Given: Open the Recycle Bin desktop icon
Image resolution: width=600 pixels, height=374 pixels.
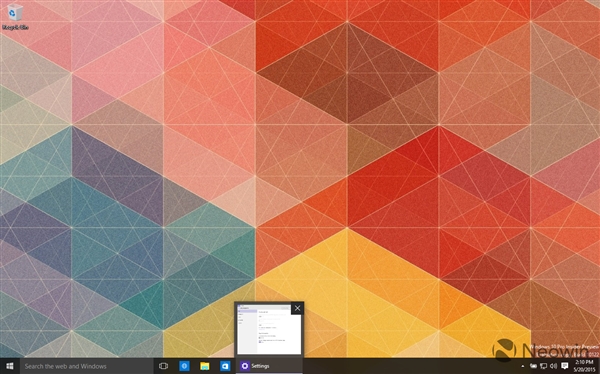Looking at the screenshot, I should pyautogui.click(x=15, y=17).
